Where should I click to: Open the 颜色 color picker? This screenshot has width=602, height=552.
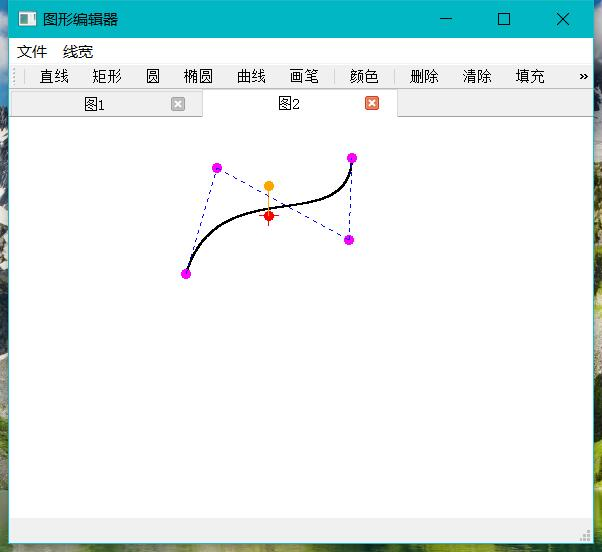point(364,76)
